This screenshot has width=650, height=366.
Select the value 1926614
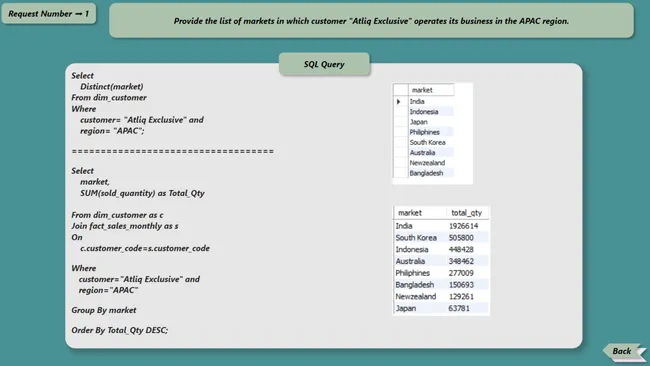click(x=463, y=226)
